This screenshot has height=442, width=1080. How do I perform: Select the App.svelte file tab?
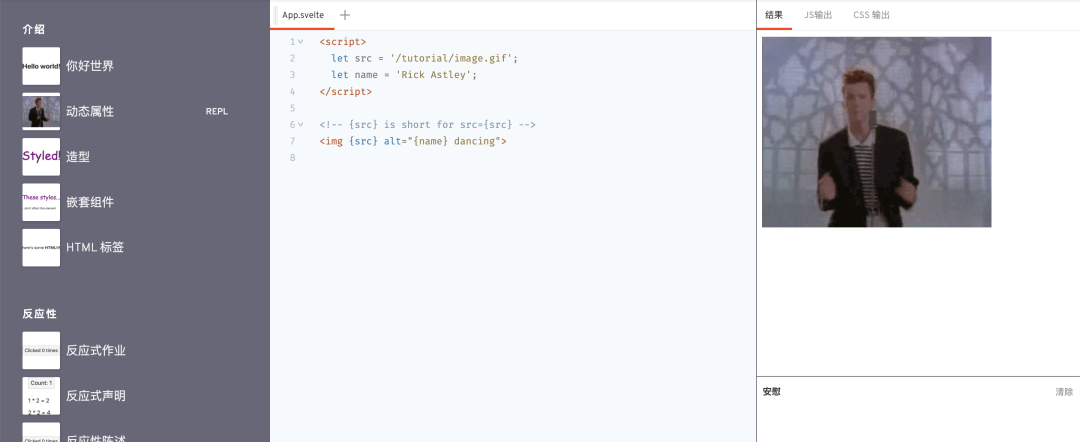(303, 15)
